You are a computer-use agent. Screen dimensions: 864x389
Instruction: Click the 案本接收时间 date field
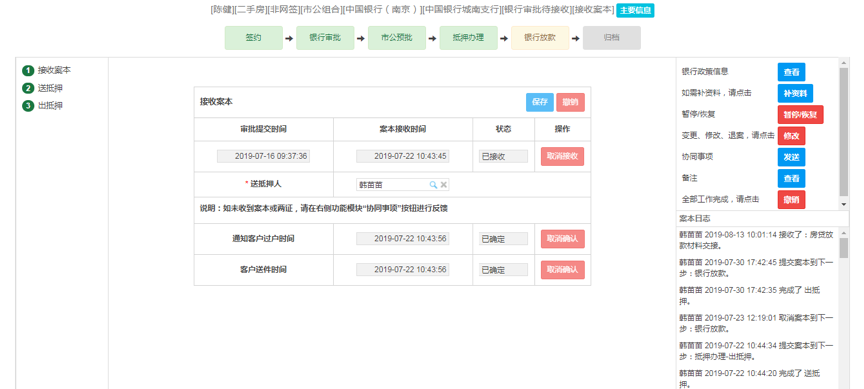[403, 156]
